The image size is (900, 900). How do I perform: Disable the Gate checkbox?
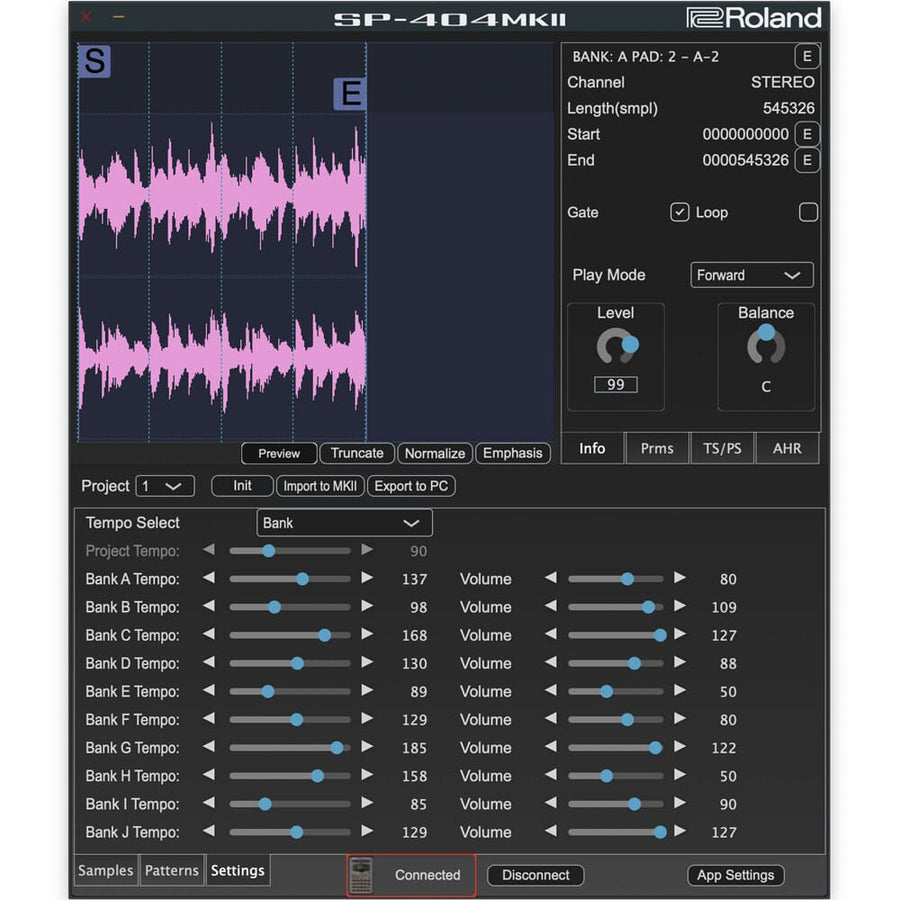(x=679, y=212)
